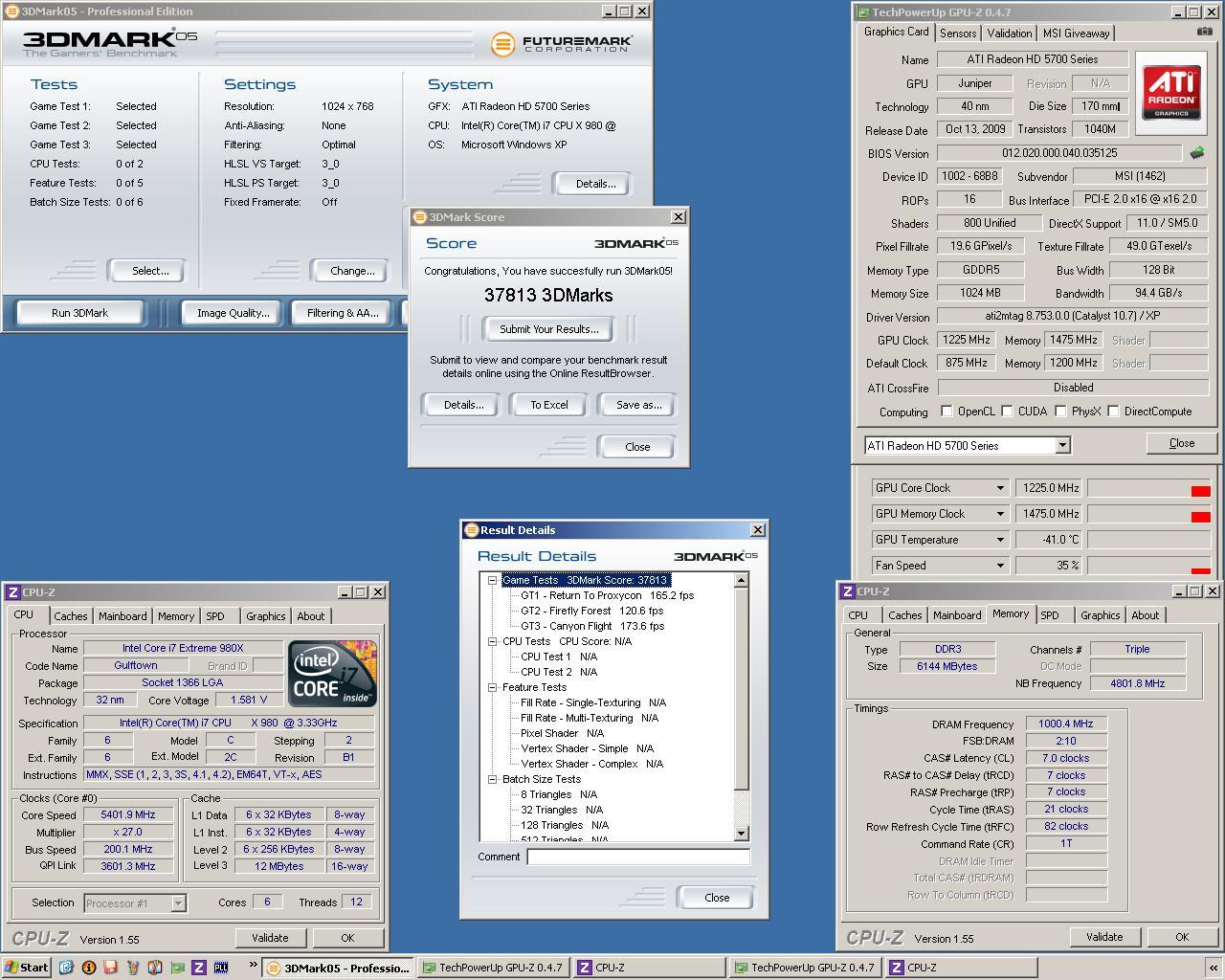Open Image Quality... settings
The width and height of the screenshot is (1225, 980).
[x=233, y=313]
